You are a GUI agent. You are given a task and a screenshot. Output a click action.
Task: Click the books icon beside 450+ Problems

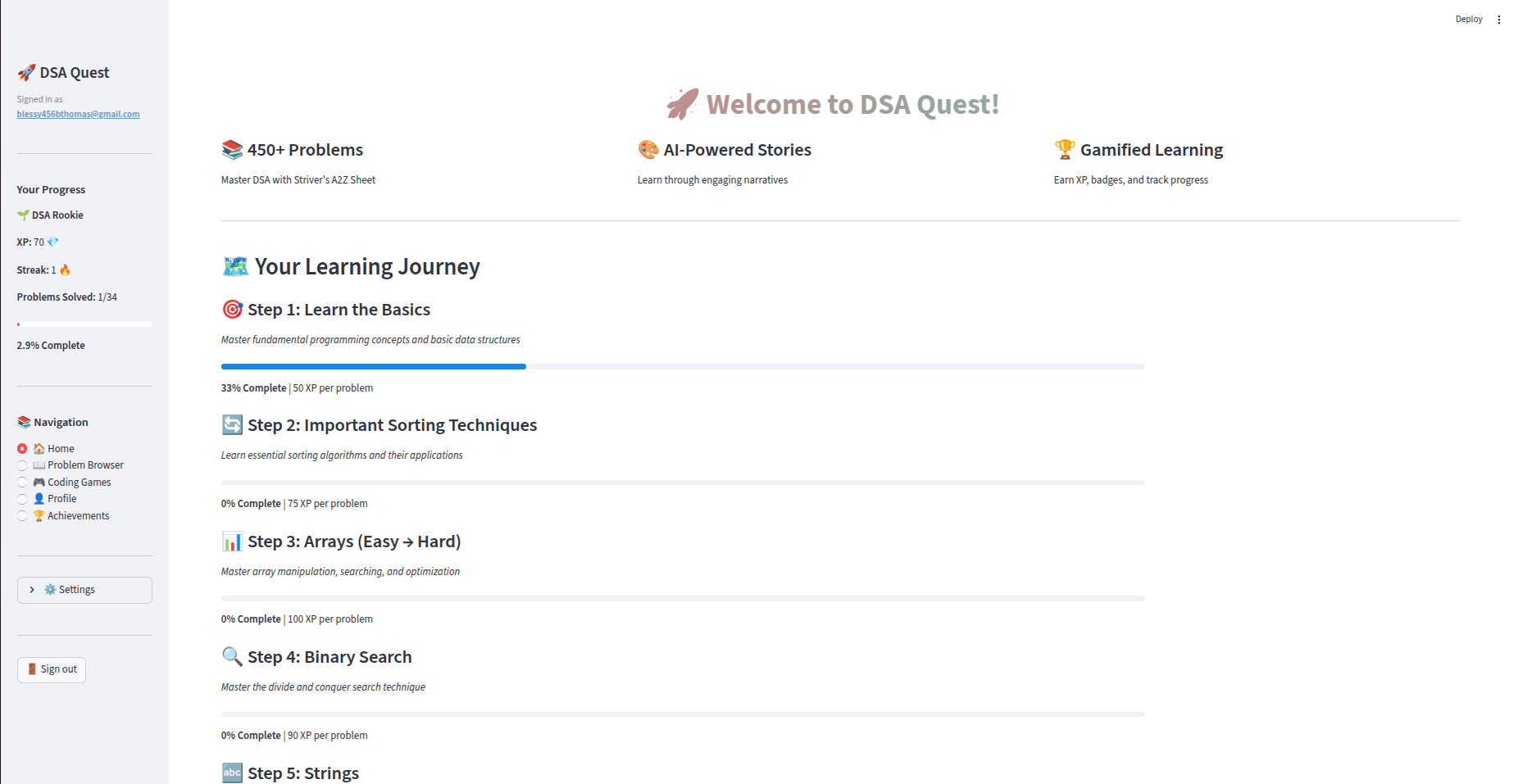coord(232,150)
